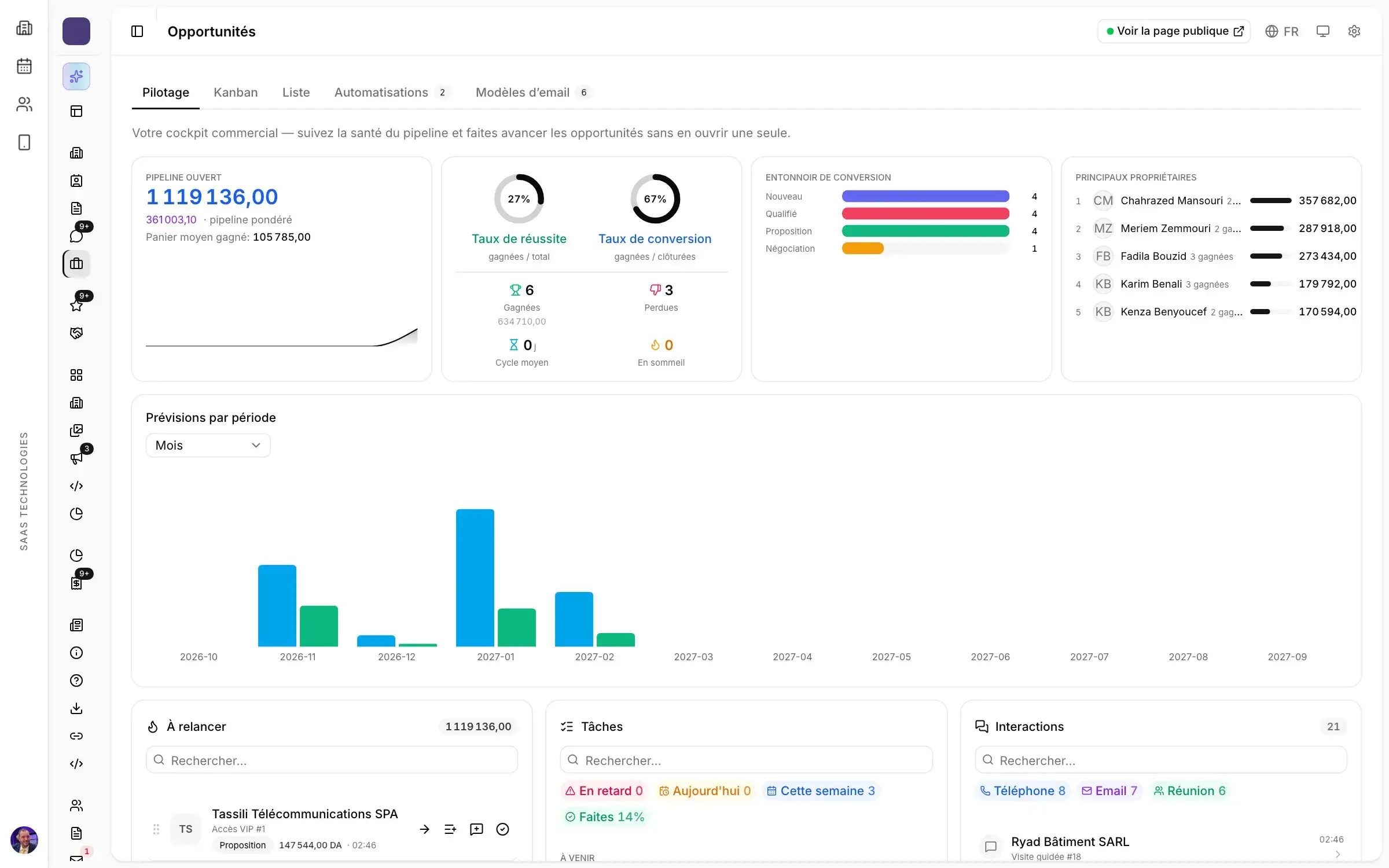
Task: Open the Modèles d'email tab
Action: click(x=533, y=93)
